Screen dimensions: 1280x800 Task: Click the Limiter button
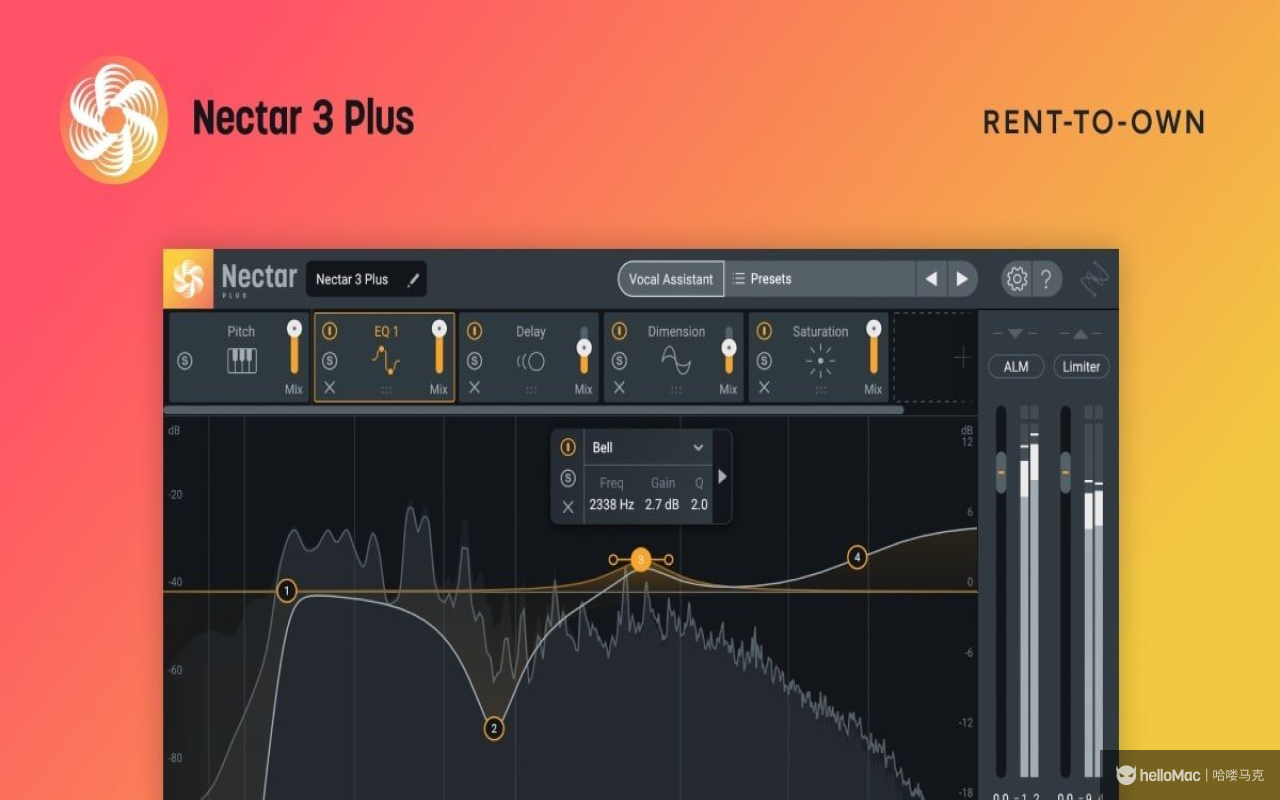coord(1081,367)
